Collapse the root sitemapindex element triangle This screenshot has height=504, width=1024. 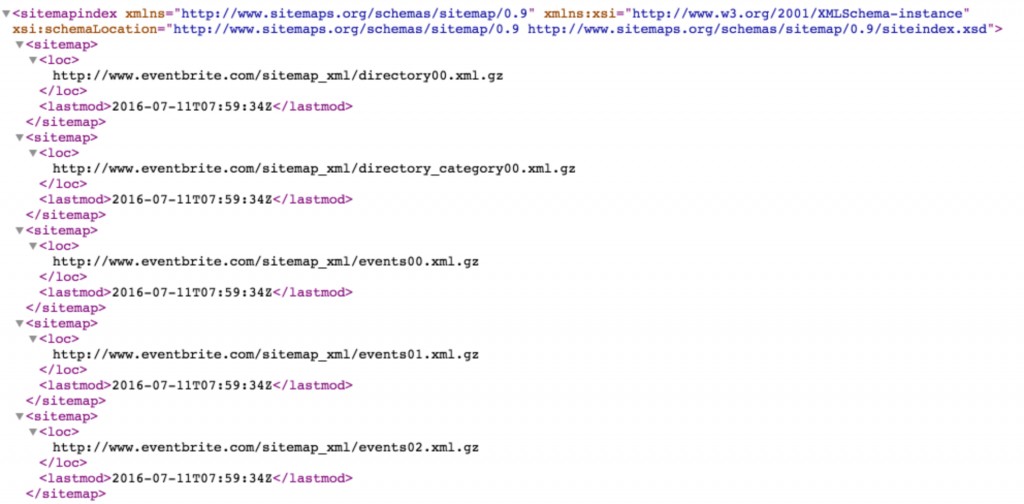click(6, 14)
